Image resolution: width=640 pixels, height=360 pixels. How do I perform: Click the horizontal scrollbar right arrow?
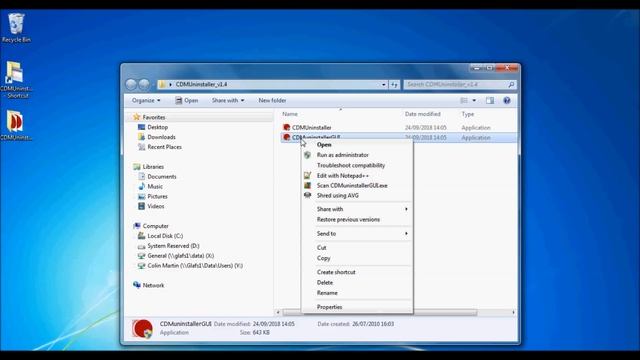click(513, 312)
